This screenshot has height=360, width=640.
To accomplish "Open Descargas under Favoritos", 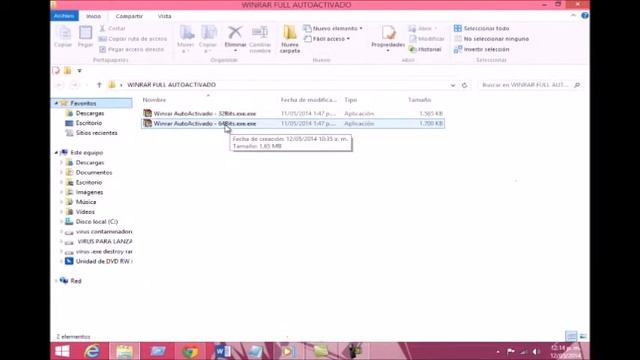I will 90,113.
